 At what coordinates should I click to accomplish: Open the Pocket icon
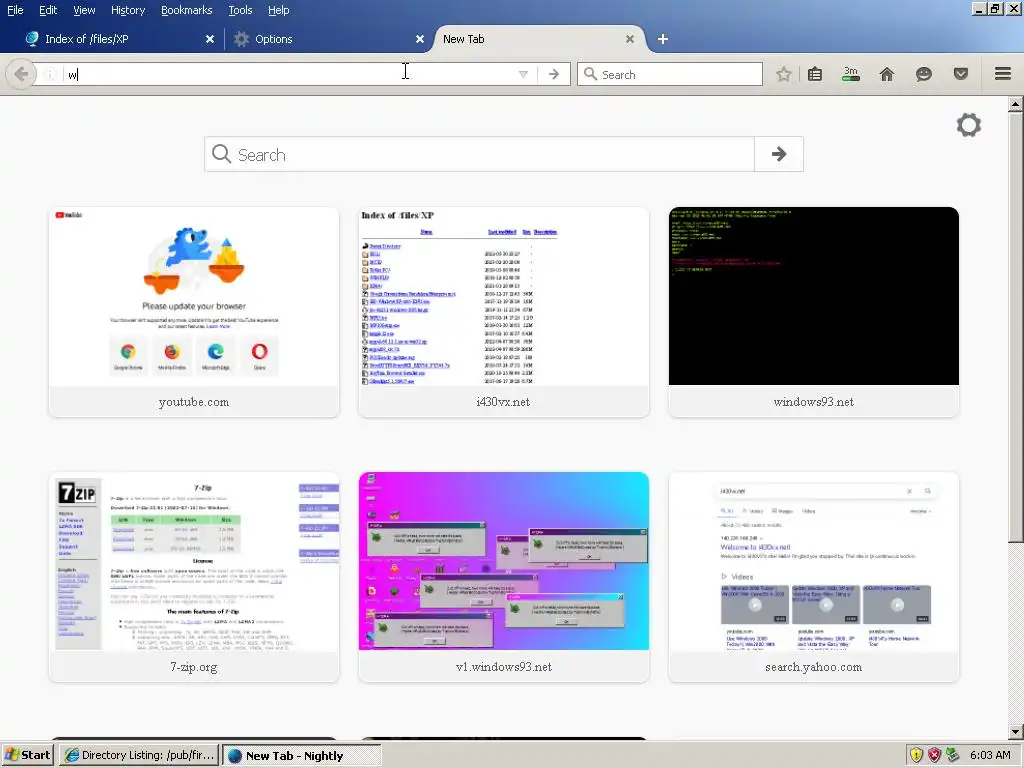(961, 74)
